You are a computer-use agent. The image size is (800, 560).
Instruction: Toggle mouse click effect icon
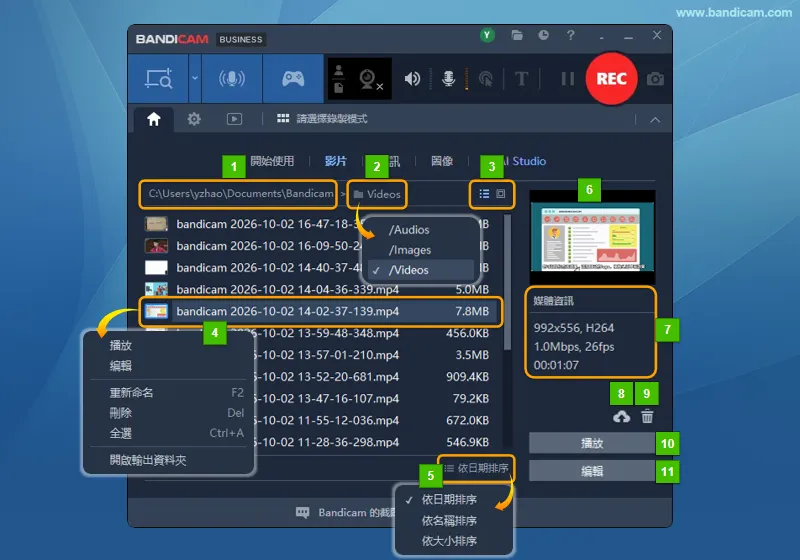(x=486, y=79)
